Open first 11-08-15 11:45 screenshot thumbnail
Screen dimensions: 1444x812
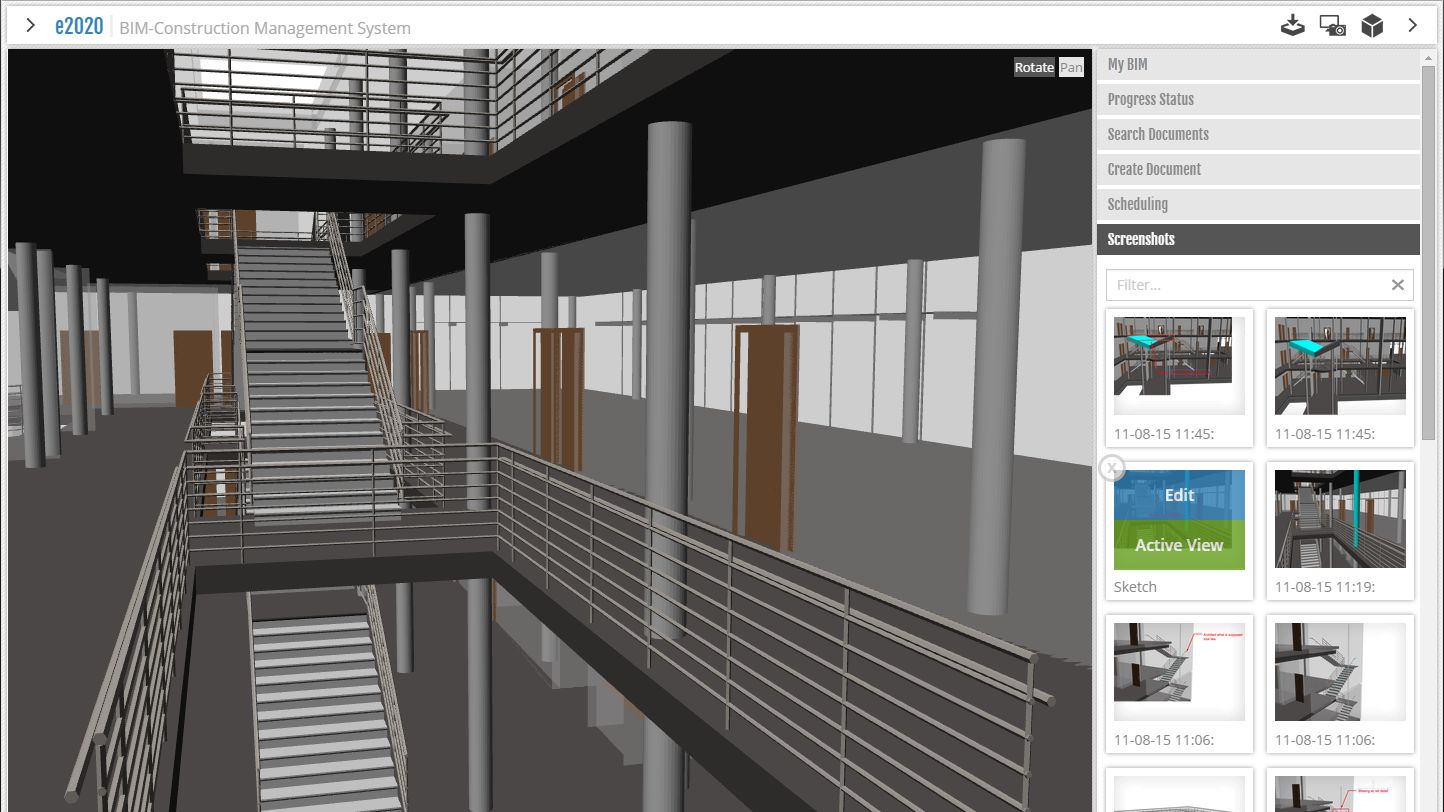pos(1179,366)
